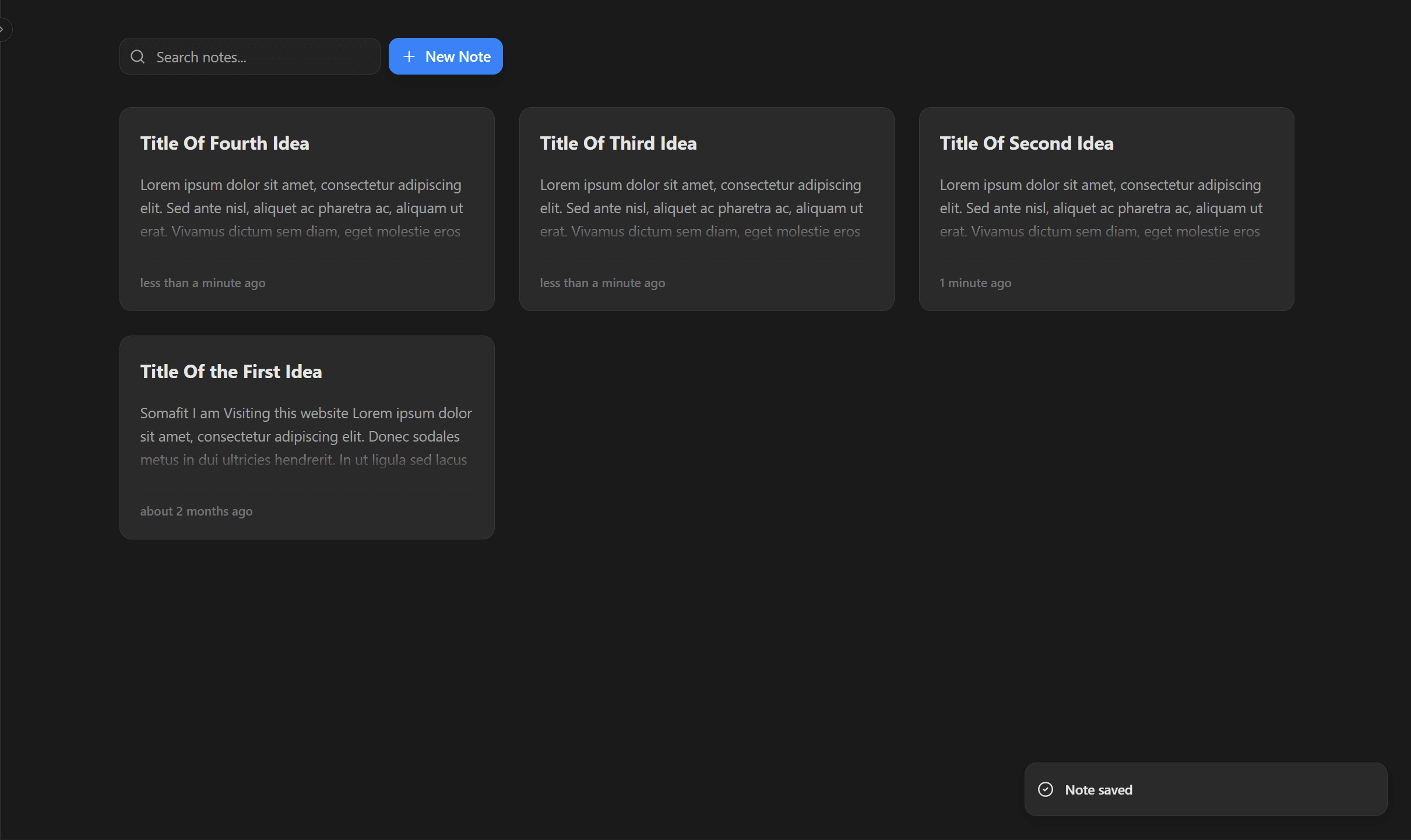
Task: Click the Second Idea note body preview
Action: 1101,208
